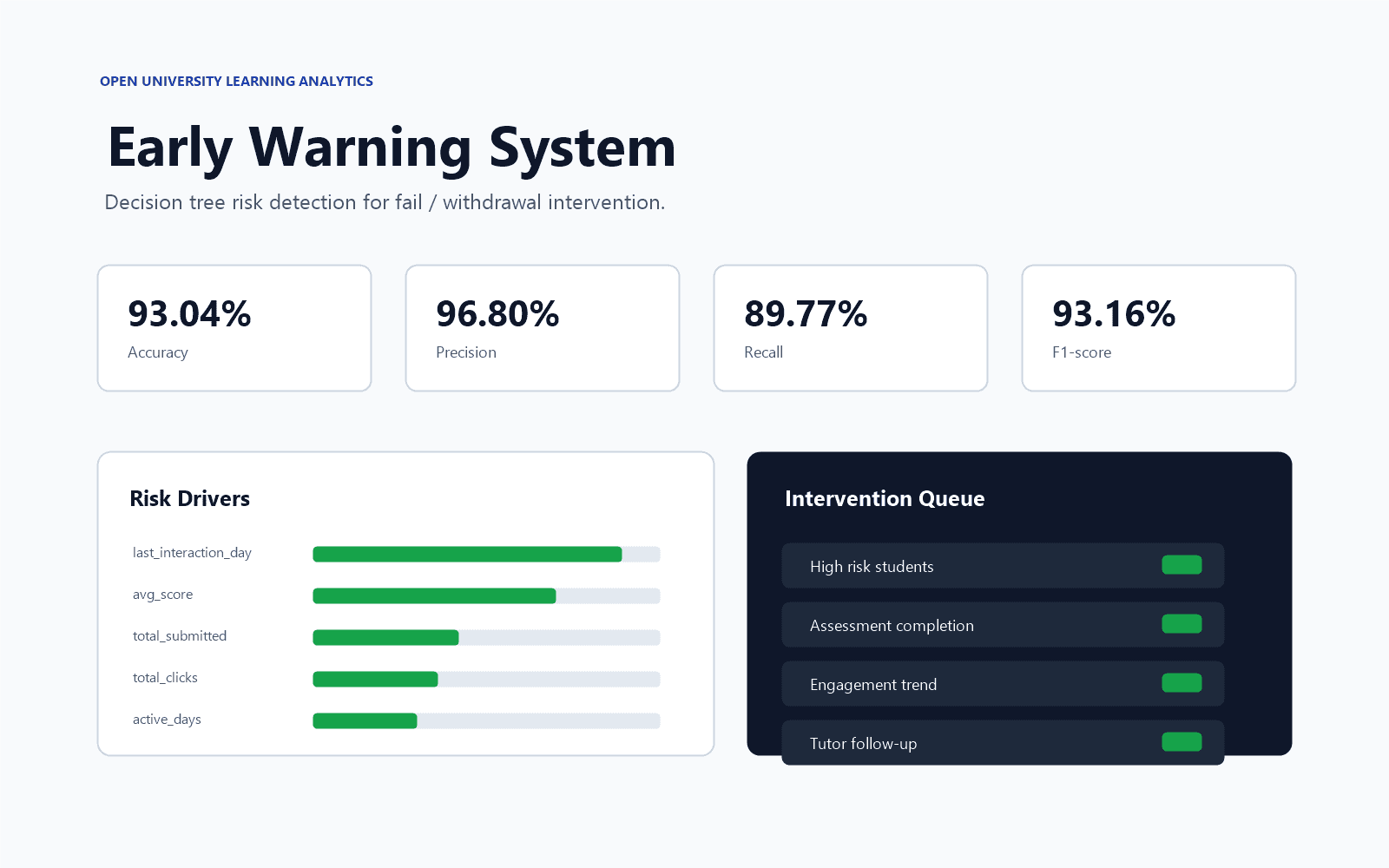Image resolution: width=1389 pixels, height=868 pixels.
Task: Click the Intervention Queue heading
Action: pyautogui.click(x=885, y=498)
